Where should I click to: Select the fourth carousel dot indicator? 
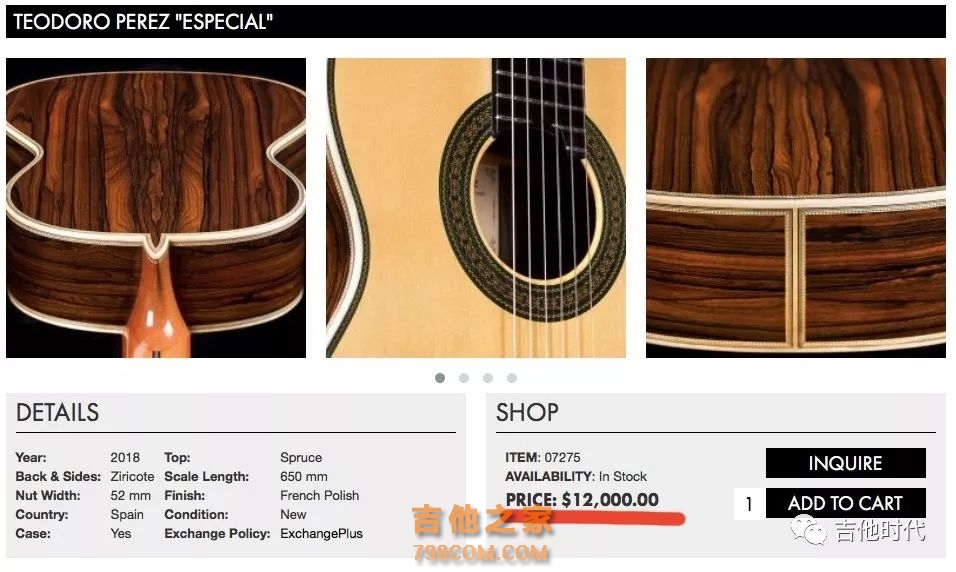click(x=512, y=378)
